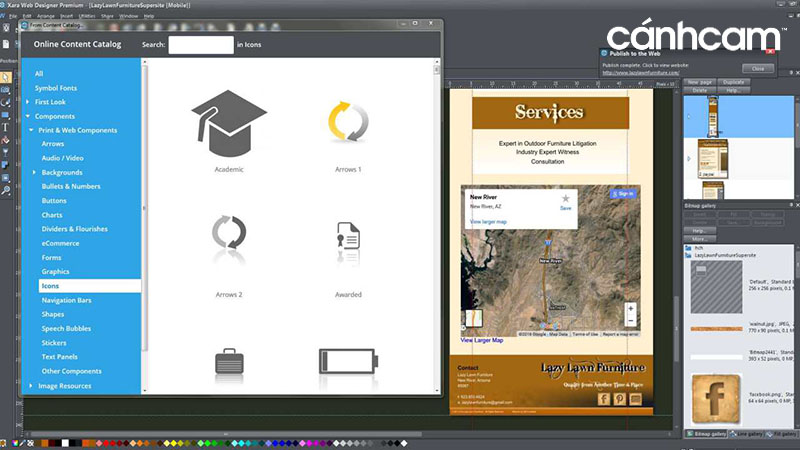800x450 pixels.
Task: Select the Selector arrow tool
Action: tap(6, 78)
